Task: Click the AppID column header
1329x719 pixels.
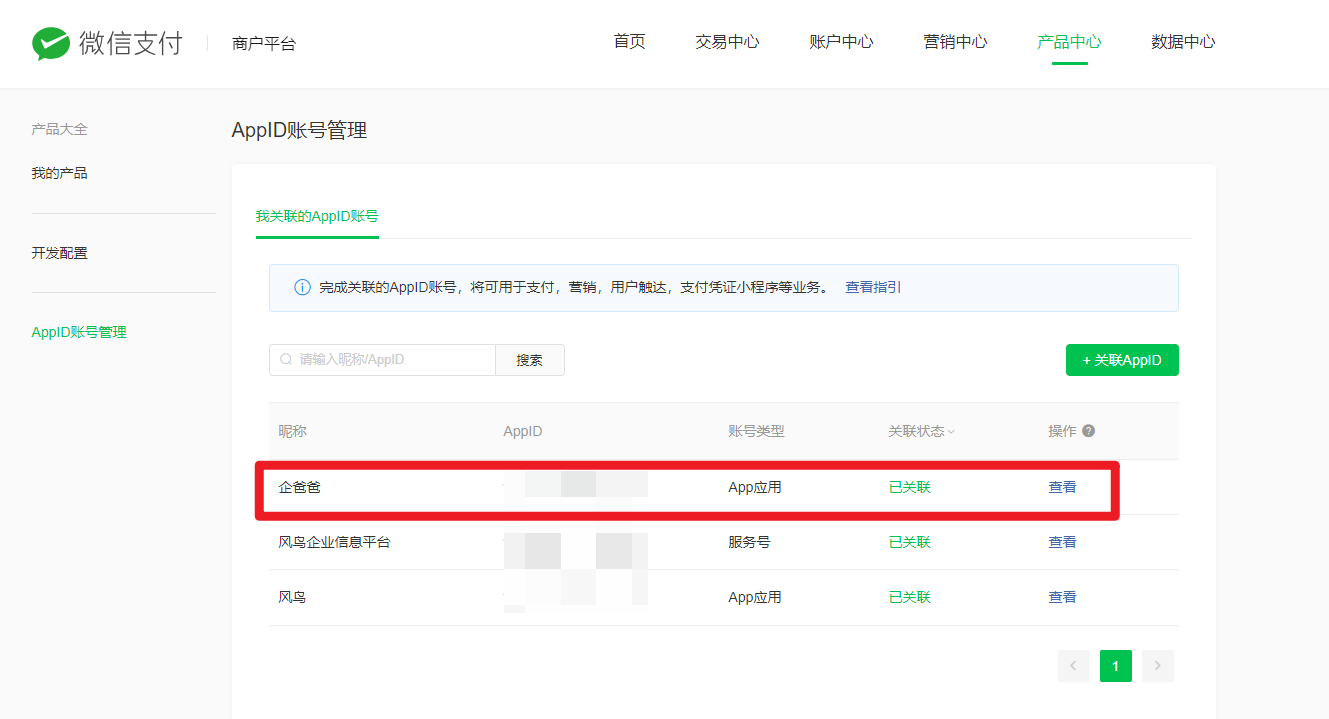Action: 523,431
